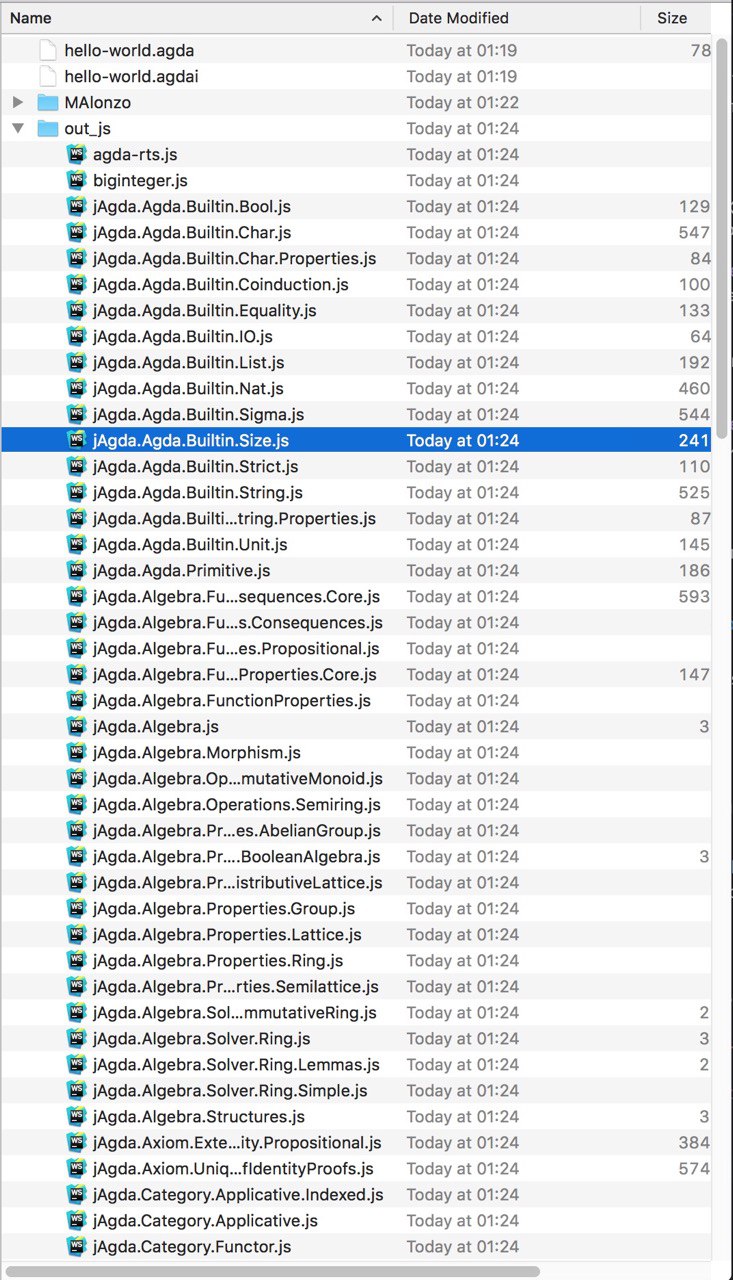This screenshot has height=1280, width=733.
Task: Click the jAgda.Agda.Builtin.Nat.js icon
Action: [76, 388]
